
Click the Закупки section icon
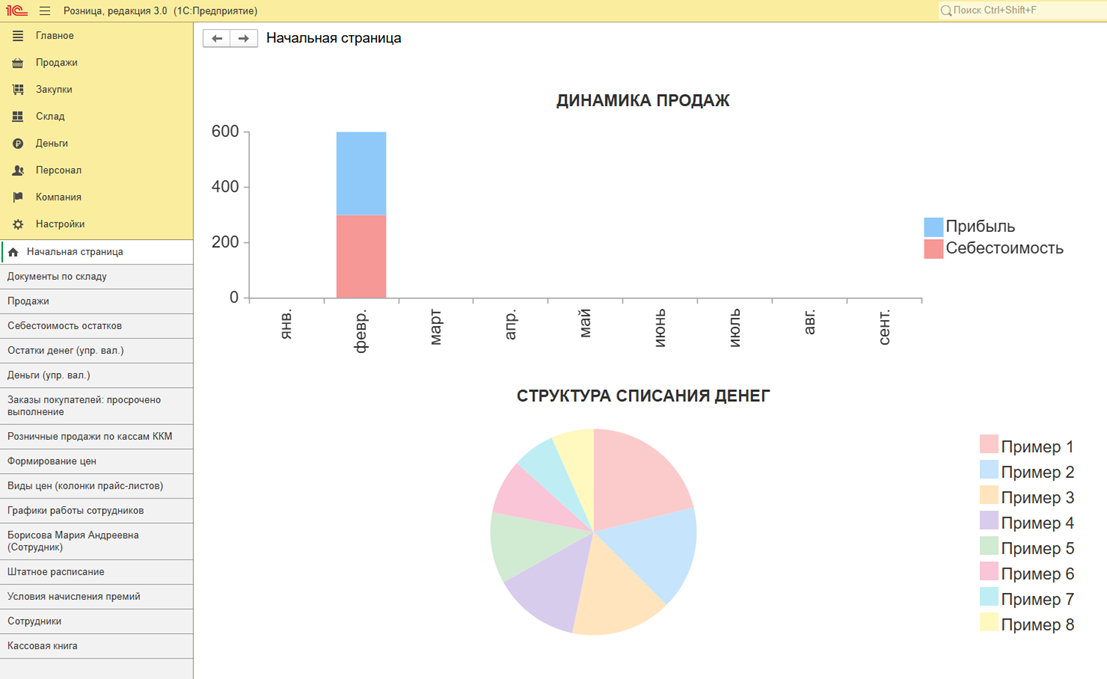coord(18,90)
